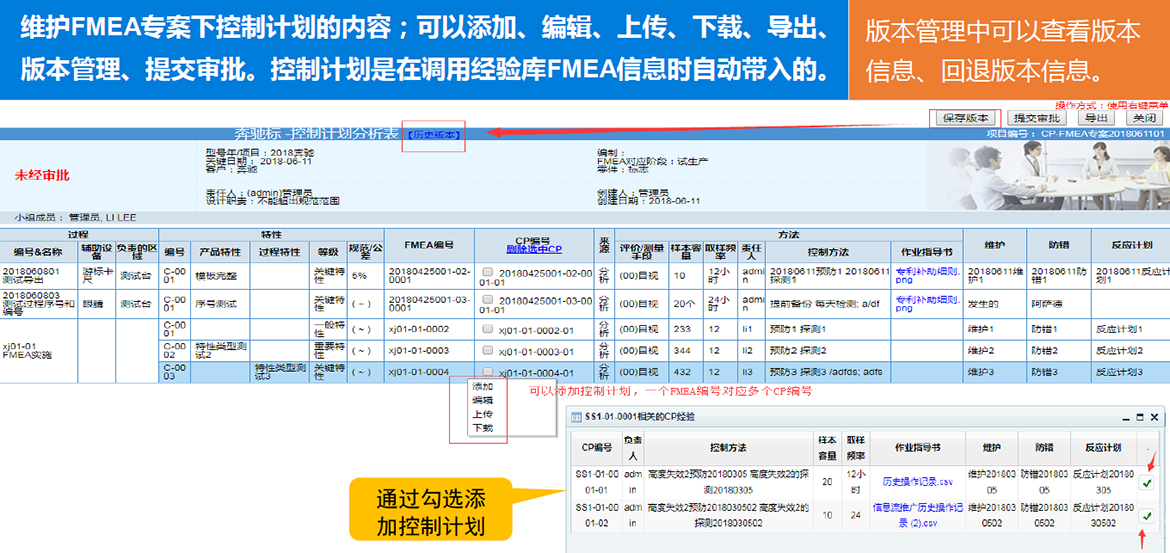1170x553 pixels.
Task: Close the related CP experience popup
Action: click(x=1154, y=417)
